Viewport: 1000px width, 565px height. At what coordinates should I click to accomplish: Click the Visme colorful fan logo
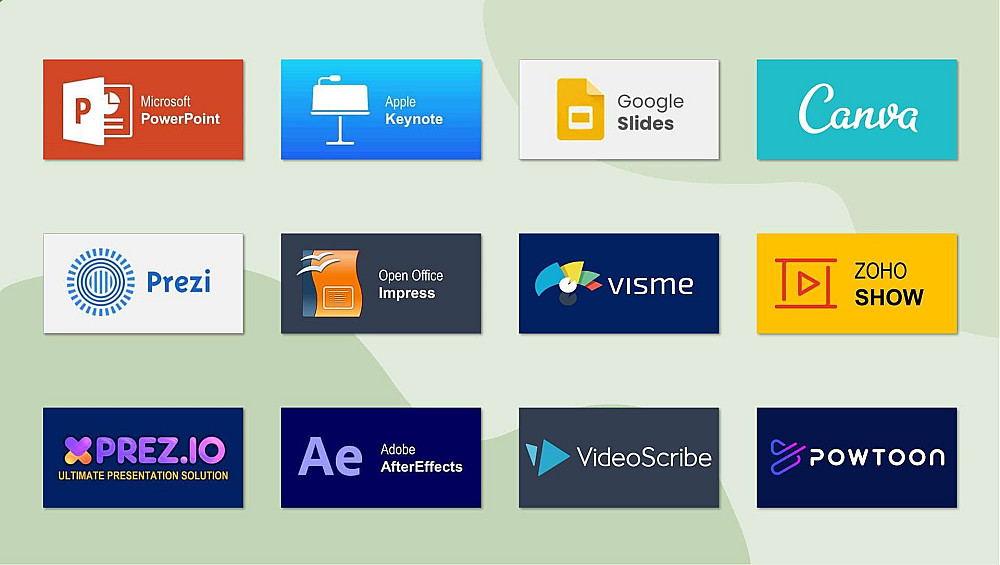tap(566, 282)
